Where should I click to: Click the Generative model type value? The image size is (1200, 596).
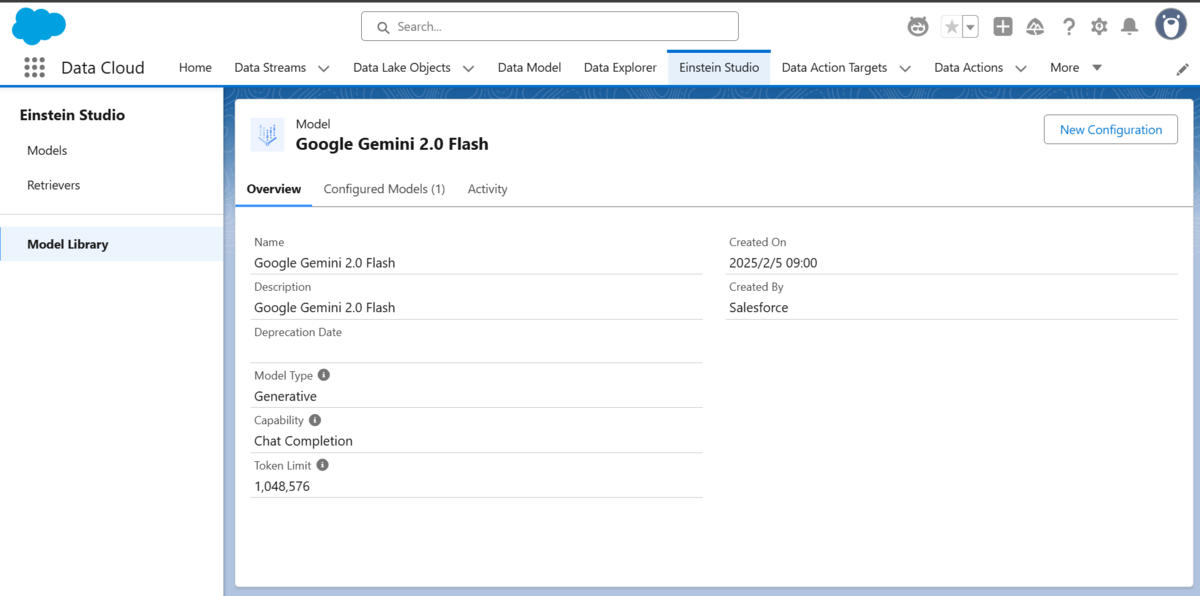285,397
